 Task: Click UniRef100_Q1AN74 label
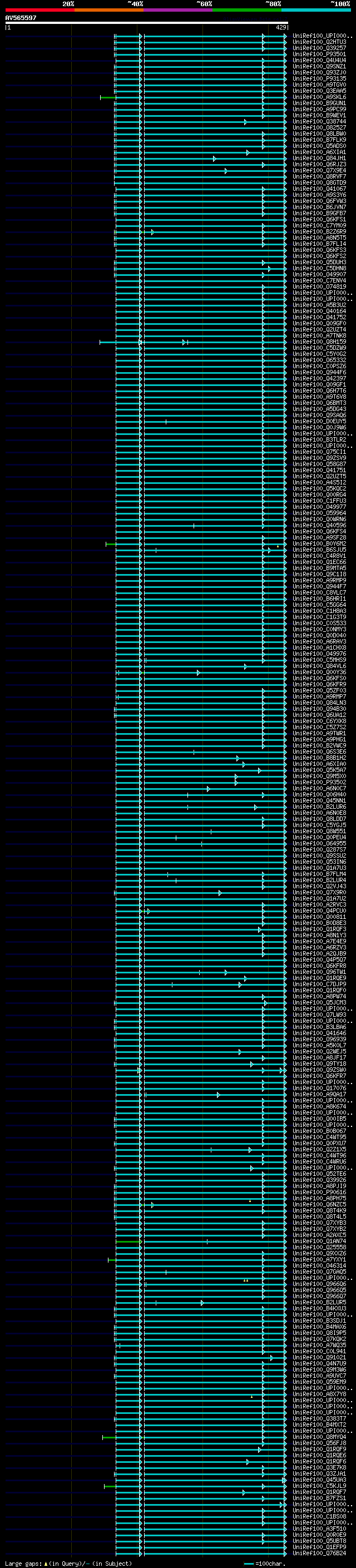tap(319, 1241)
